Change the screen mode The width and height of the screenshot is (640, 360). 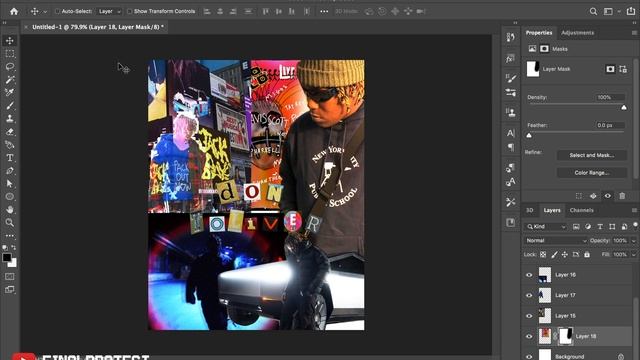(x=10, y=290)
